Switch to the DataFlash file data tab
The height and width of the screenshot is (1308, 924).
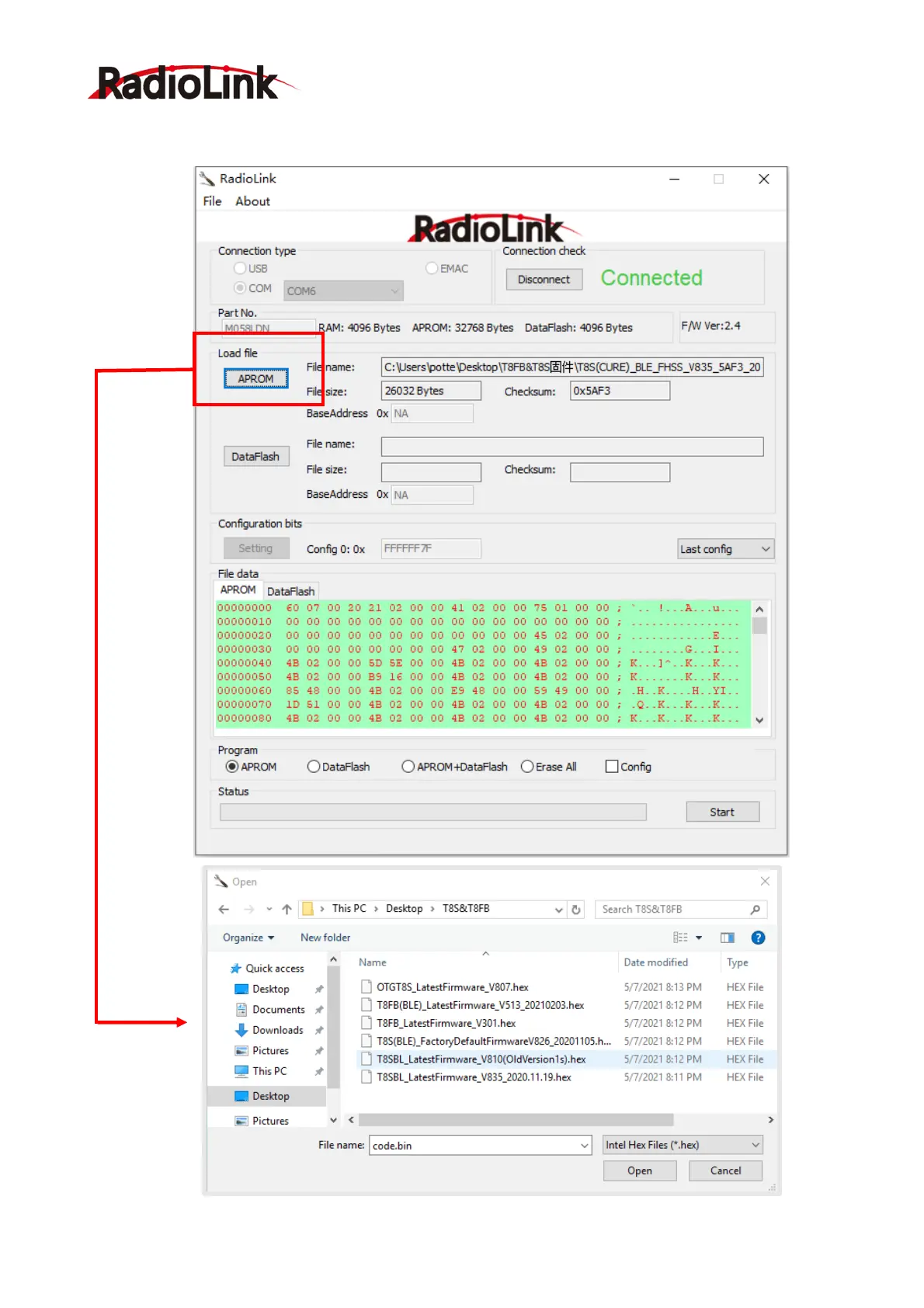pyautogui.click(x=290, y=592)
